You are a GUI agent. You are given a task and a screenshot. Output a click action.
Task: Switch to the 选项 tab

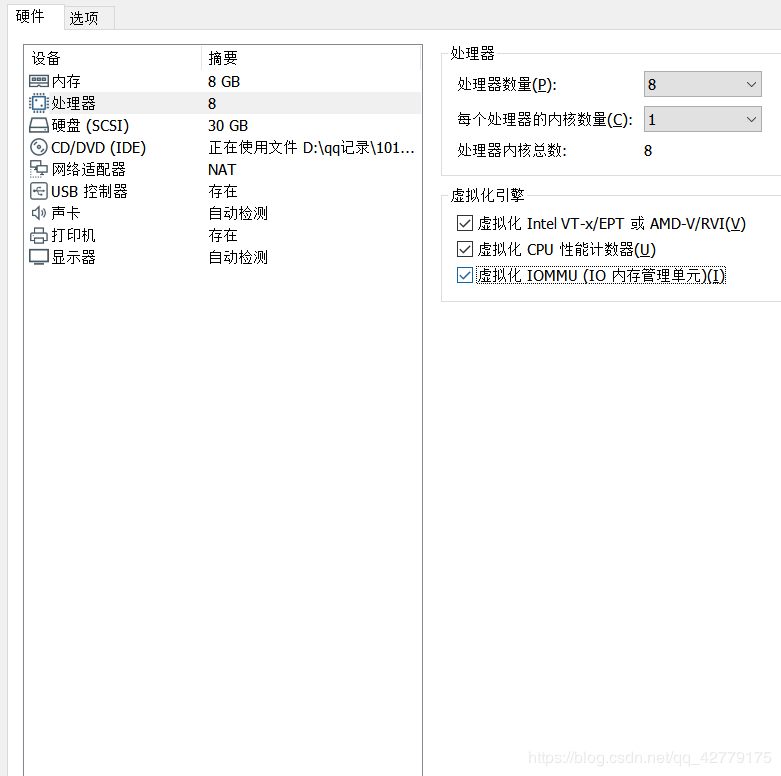coord(85,18)
